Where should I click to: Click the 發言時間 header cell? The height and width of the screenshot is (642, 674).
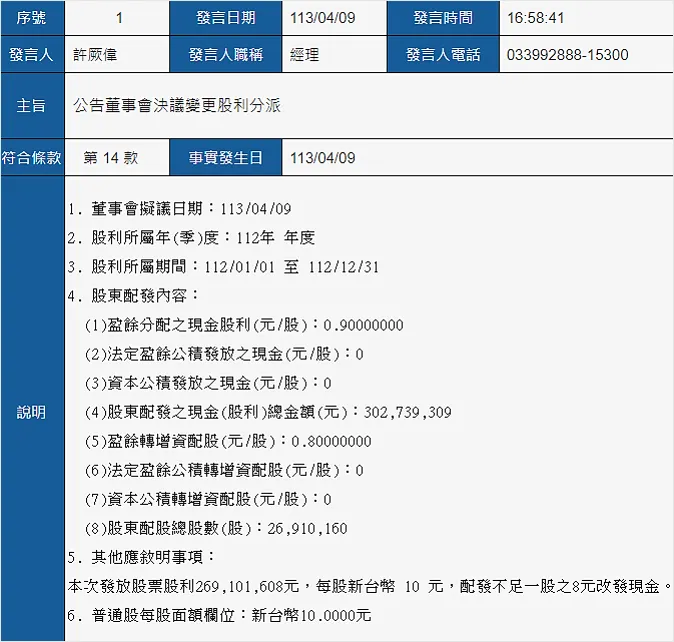(x=443, y=18)
